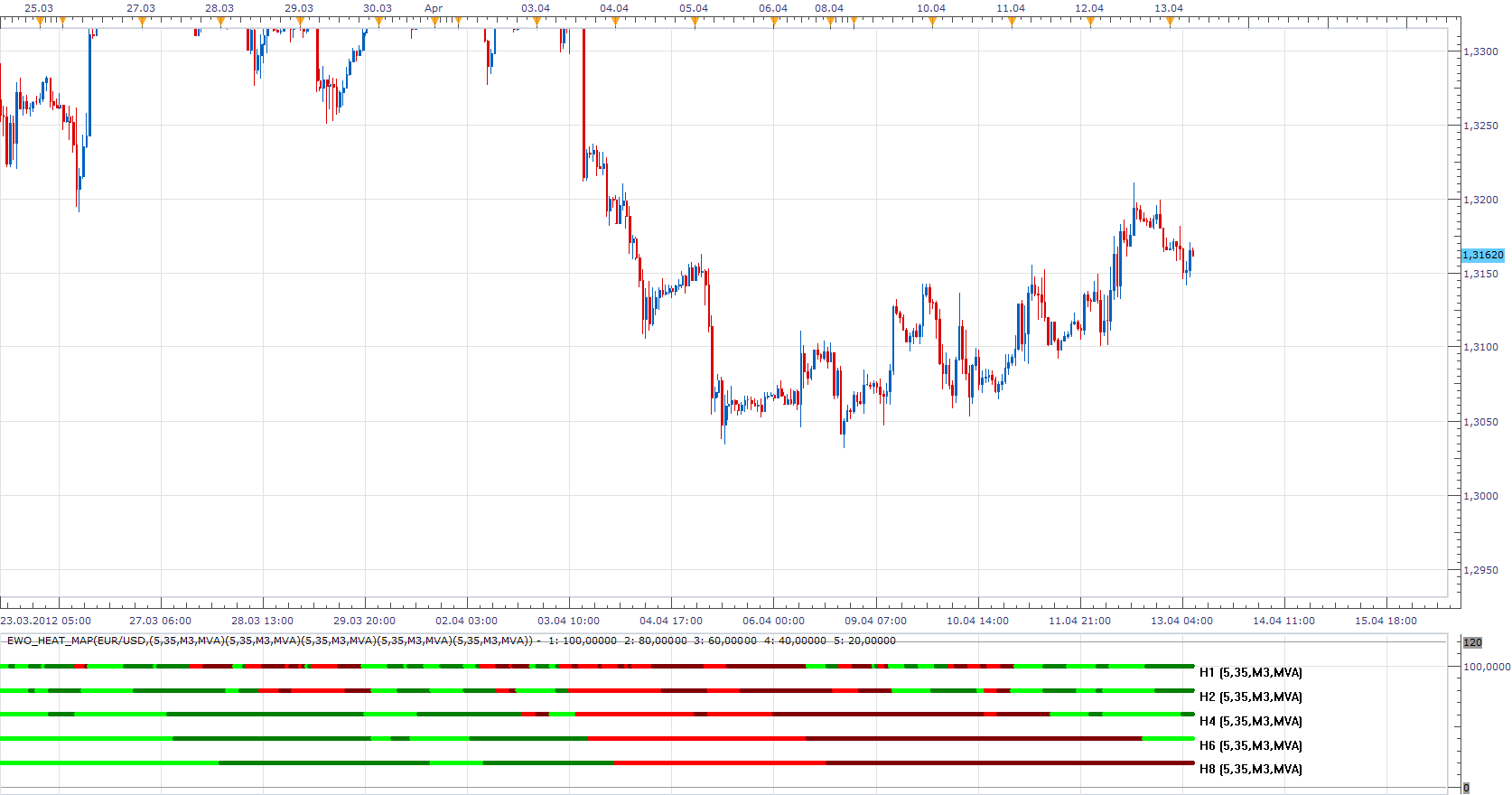Click the orange day marker below 27.03
1512x795 pixels.
click(x=142, y=23)
